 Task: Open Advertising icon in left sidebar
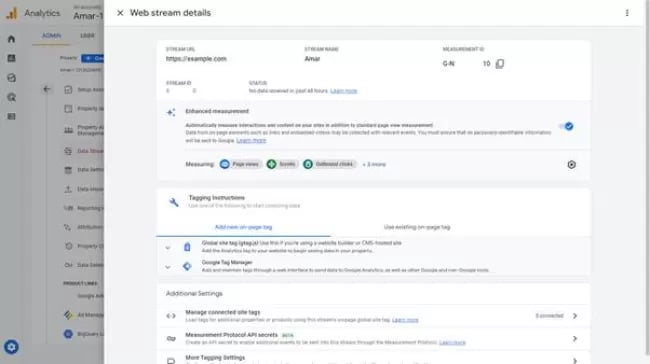(12, 97)
